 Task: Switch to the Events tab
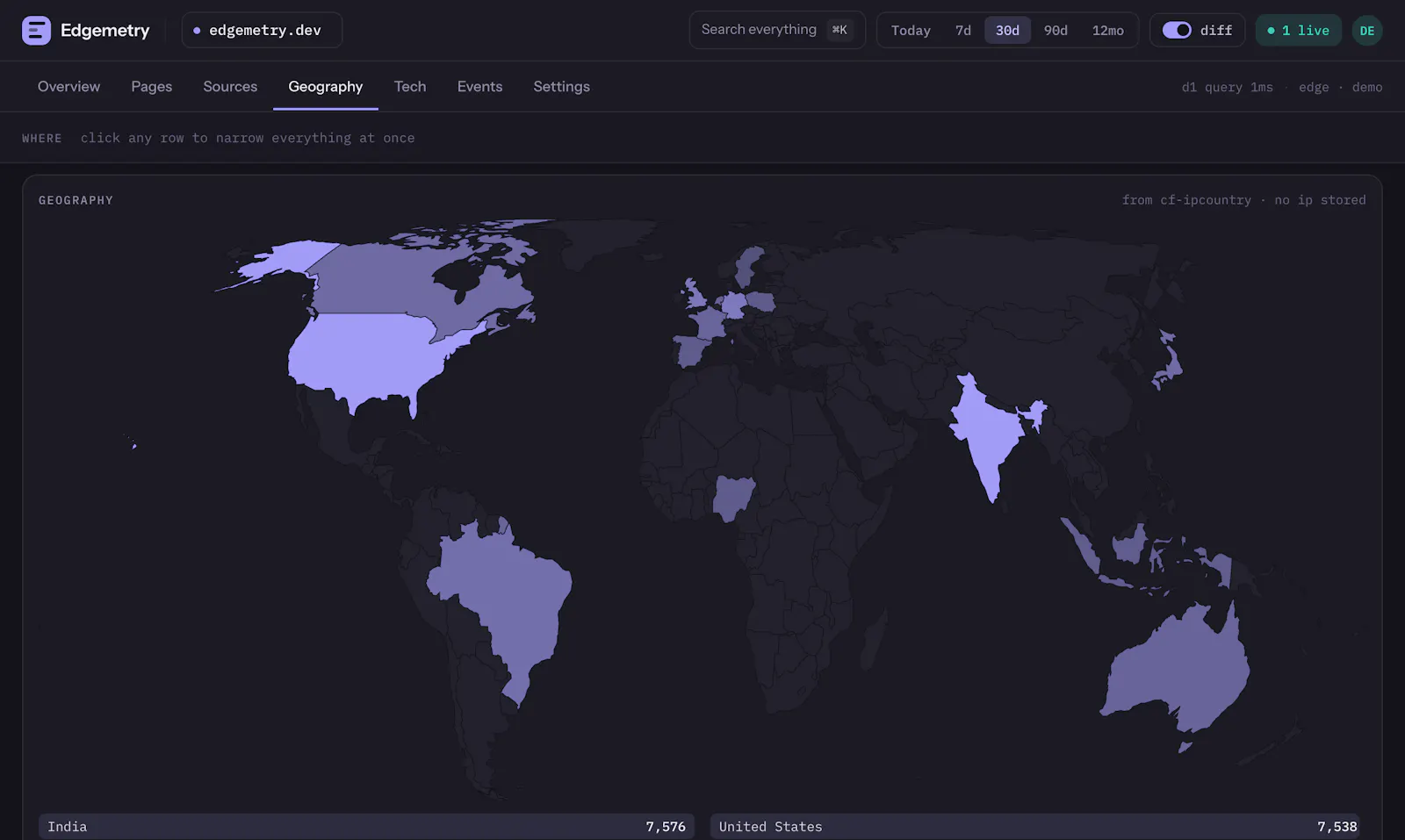[x=479, y=86]
